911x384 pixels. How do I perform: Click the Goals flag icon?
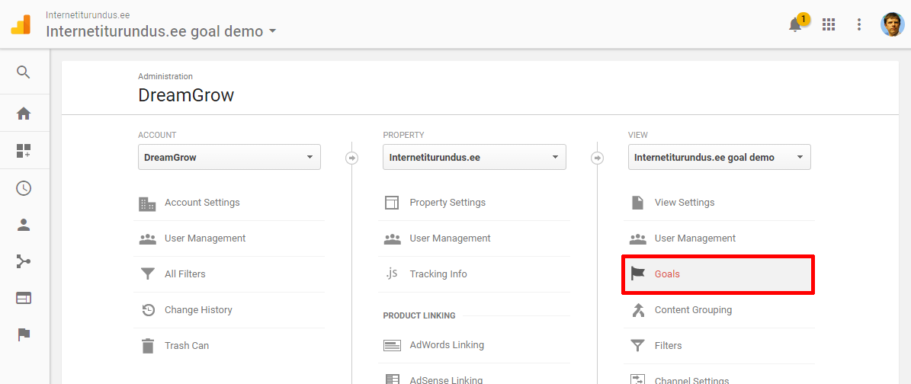(x=638, y=274)
